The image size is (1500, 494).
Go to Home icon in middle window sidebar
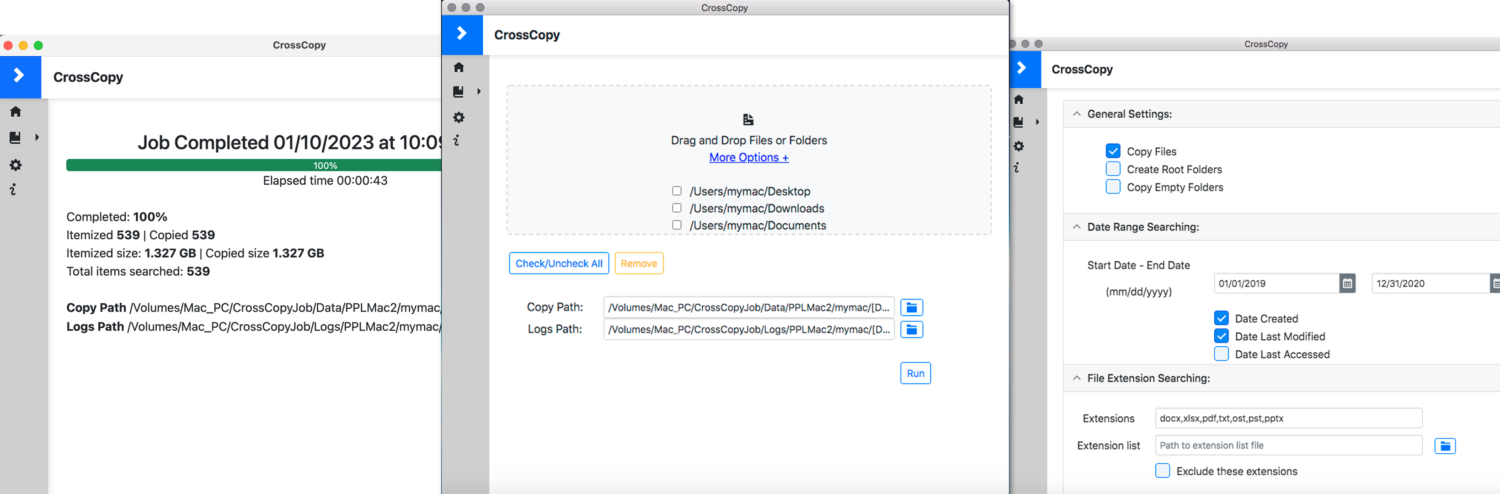(x=459, y=68)
